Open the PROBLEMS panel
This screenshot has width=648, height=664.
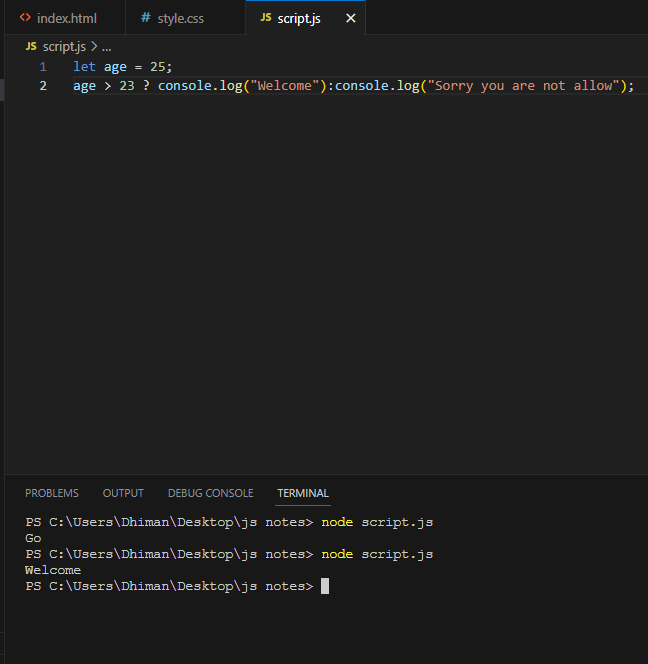(x=52, y=493)
